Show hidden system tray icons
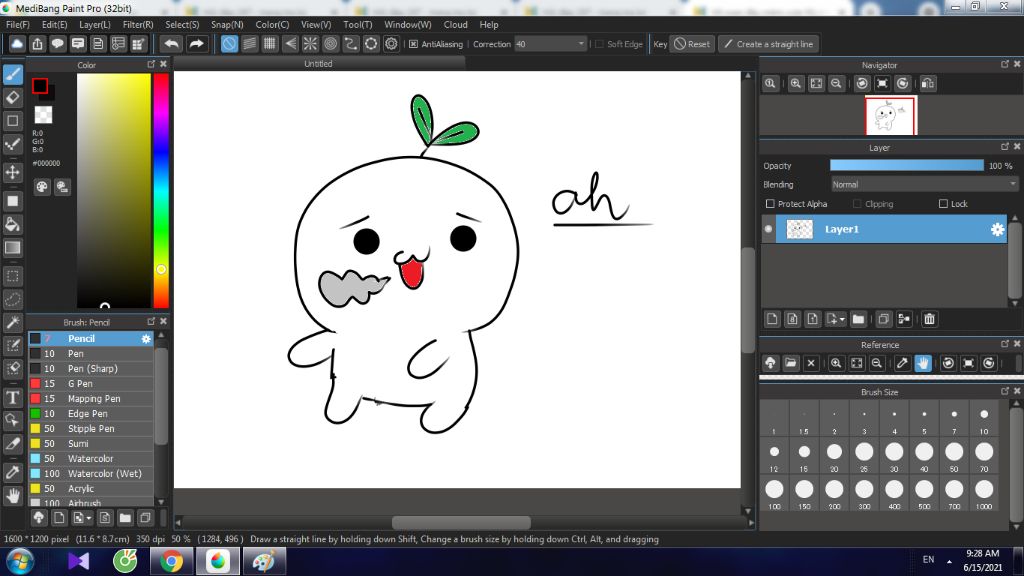Screen dimensions: 1024x576 pos(949,561)
